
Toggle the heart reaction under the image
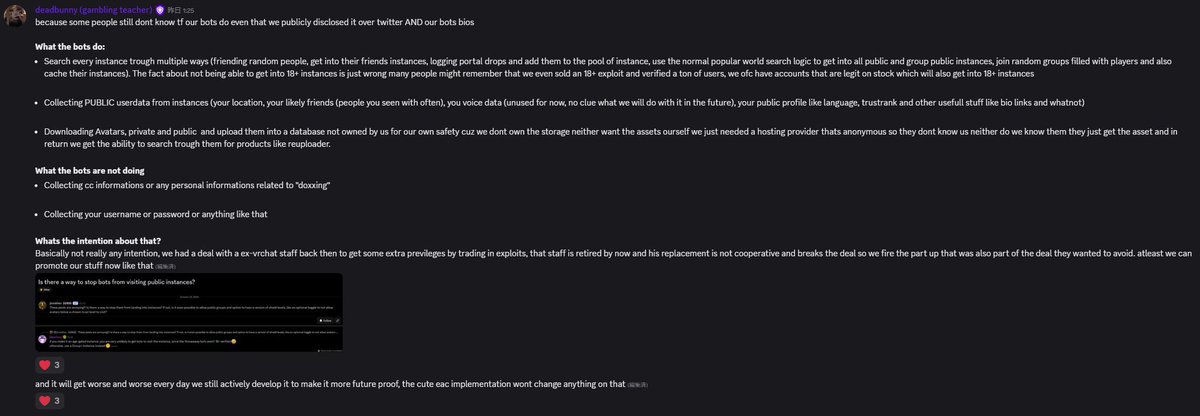click(x=51, y=366)
